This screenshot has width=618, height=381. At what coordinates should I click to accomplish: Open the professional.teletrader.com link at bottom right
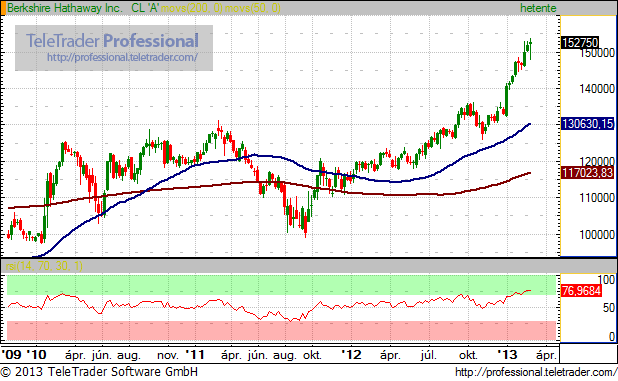536,372
